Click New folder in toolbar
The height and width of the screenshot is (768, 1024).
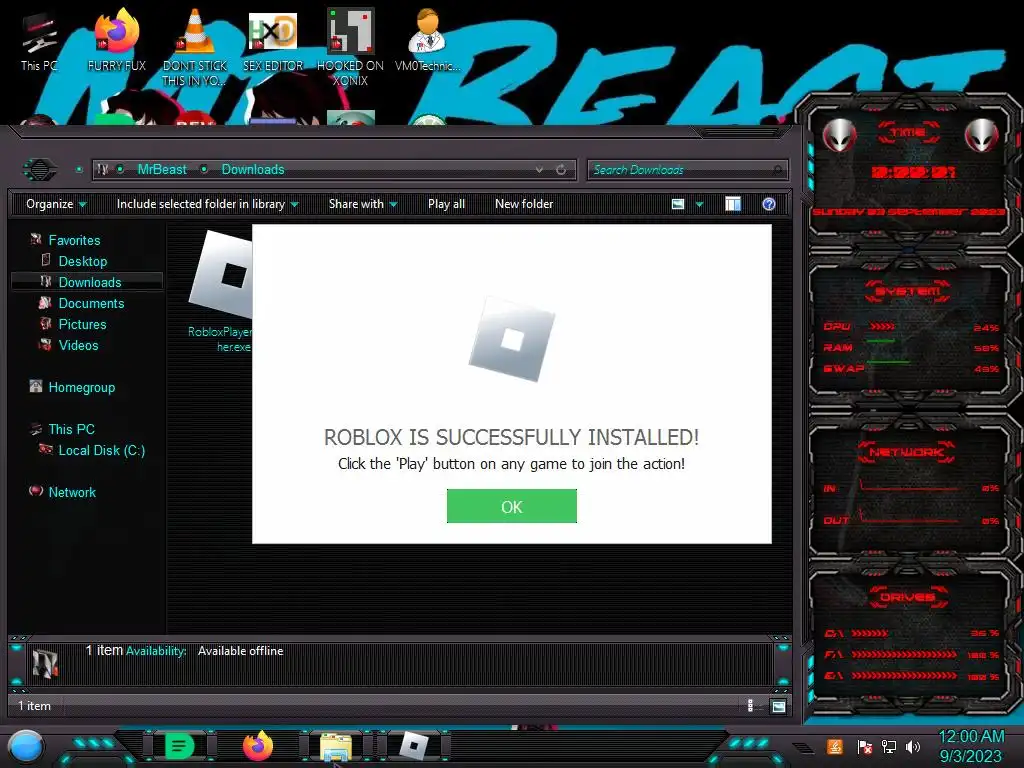[x=524, y=204]
